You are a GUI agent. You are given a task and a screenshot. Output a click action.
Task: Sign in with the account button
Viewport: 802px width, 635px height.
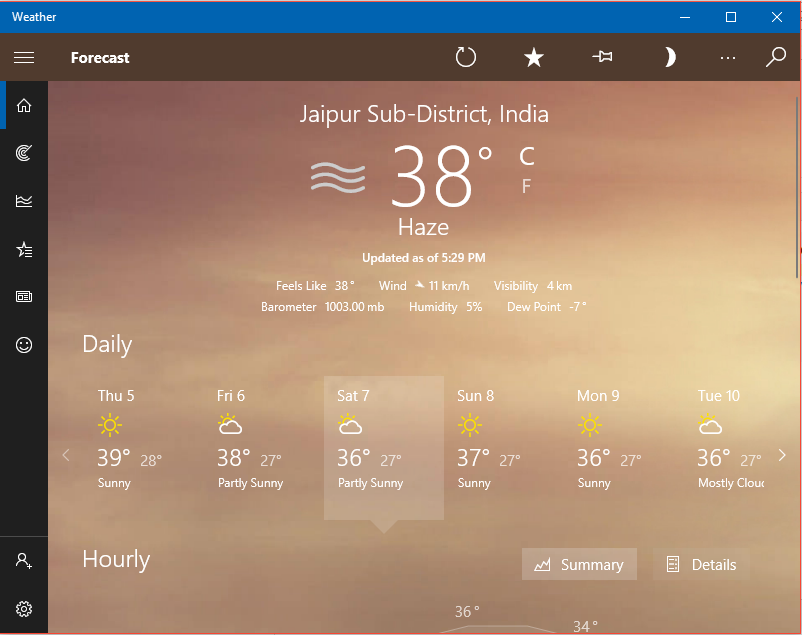coord(24,561)
